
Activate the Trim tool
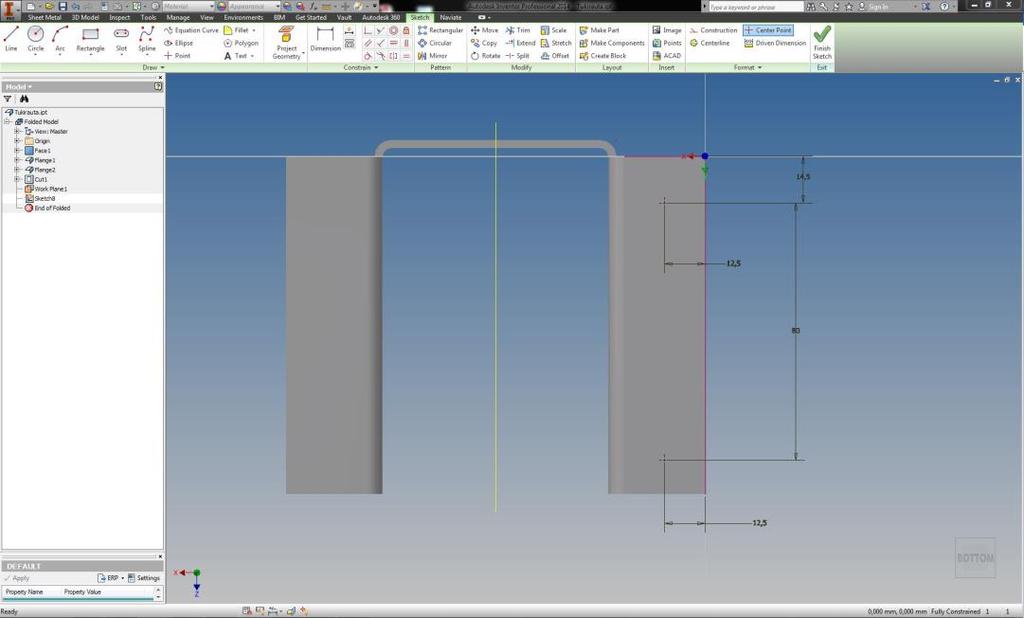[x=517, y=30]
